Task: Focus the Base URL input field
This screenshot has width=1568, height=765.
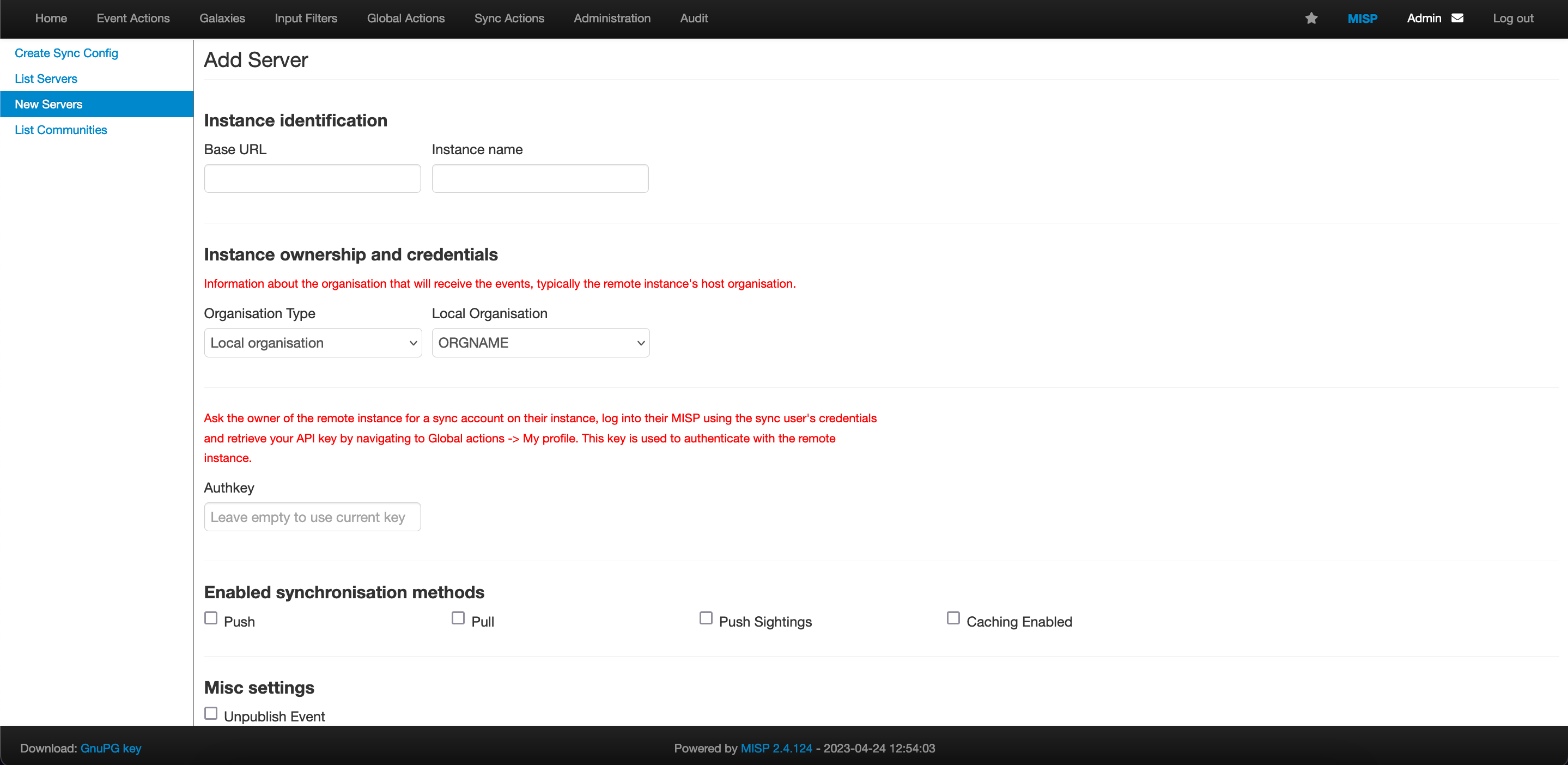Action: (x=312, y=178)
